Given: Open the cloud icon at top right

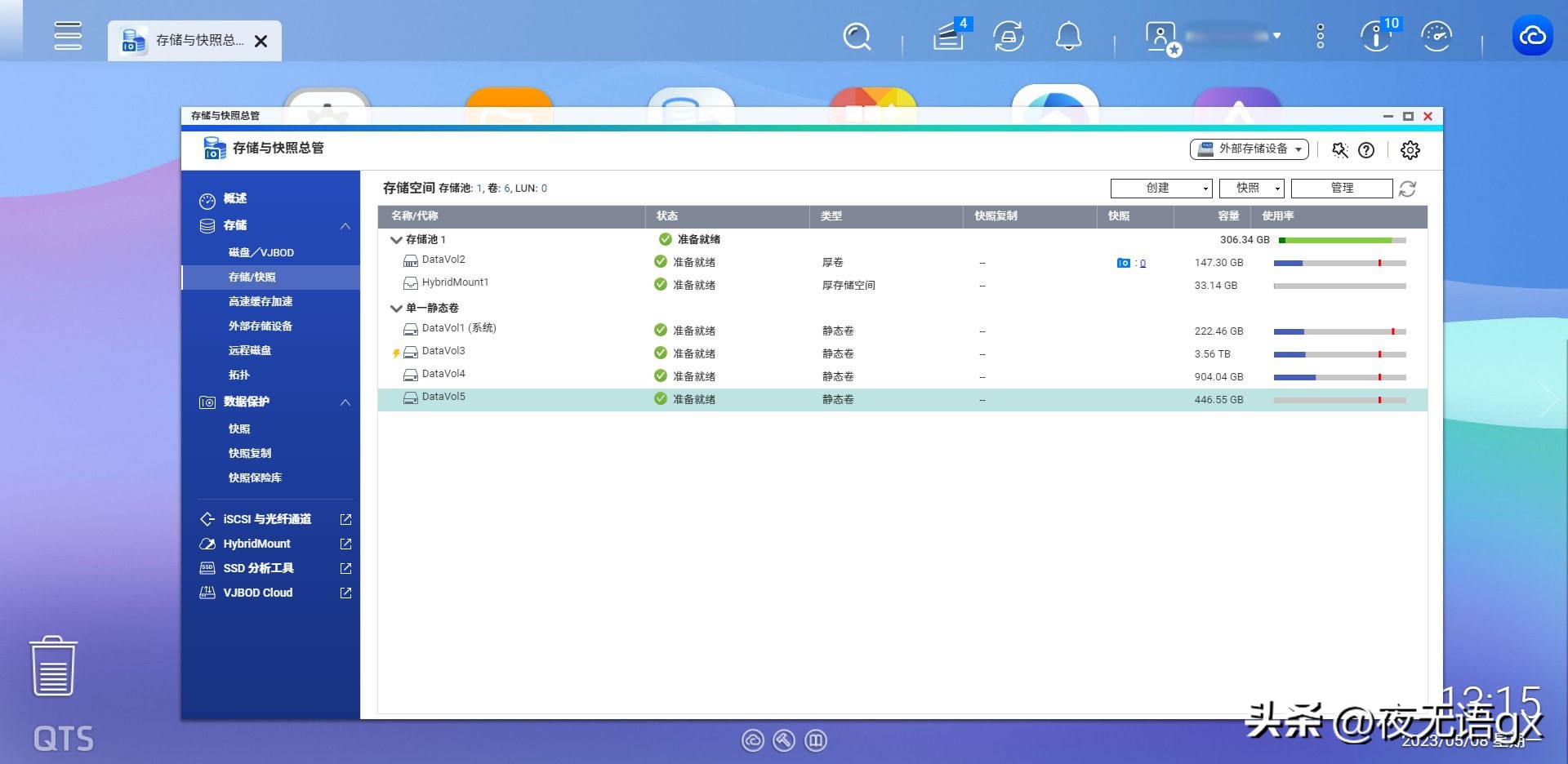Looking at the screenshot, I should pyautogui.click(x=1532, y=37).
